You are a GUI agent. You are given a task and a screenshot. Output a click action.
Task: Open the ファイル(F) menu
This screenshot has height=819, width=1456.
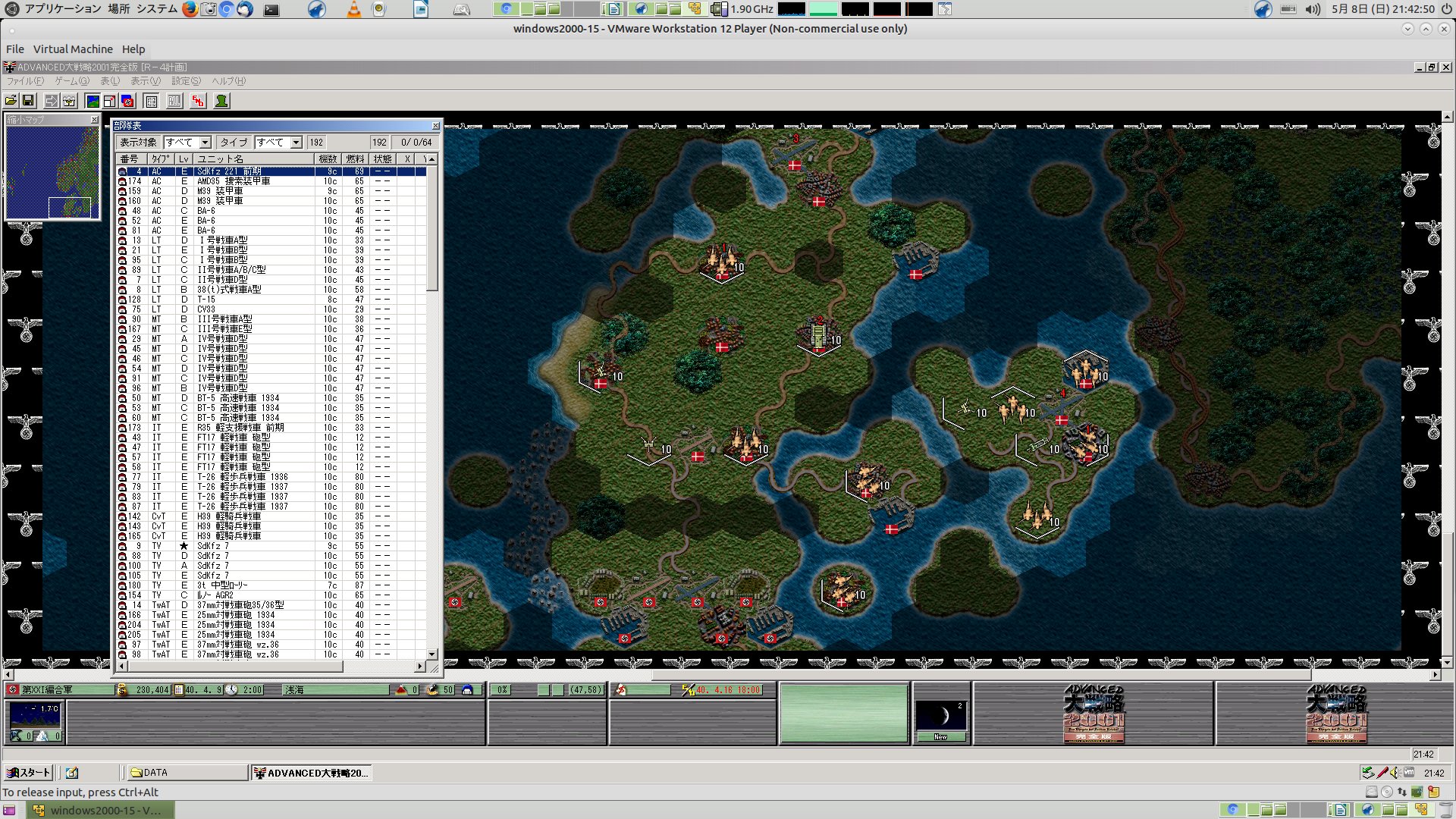(26, 81)
